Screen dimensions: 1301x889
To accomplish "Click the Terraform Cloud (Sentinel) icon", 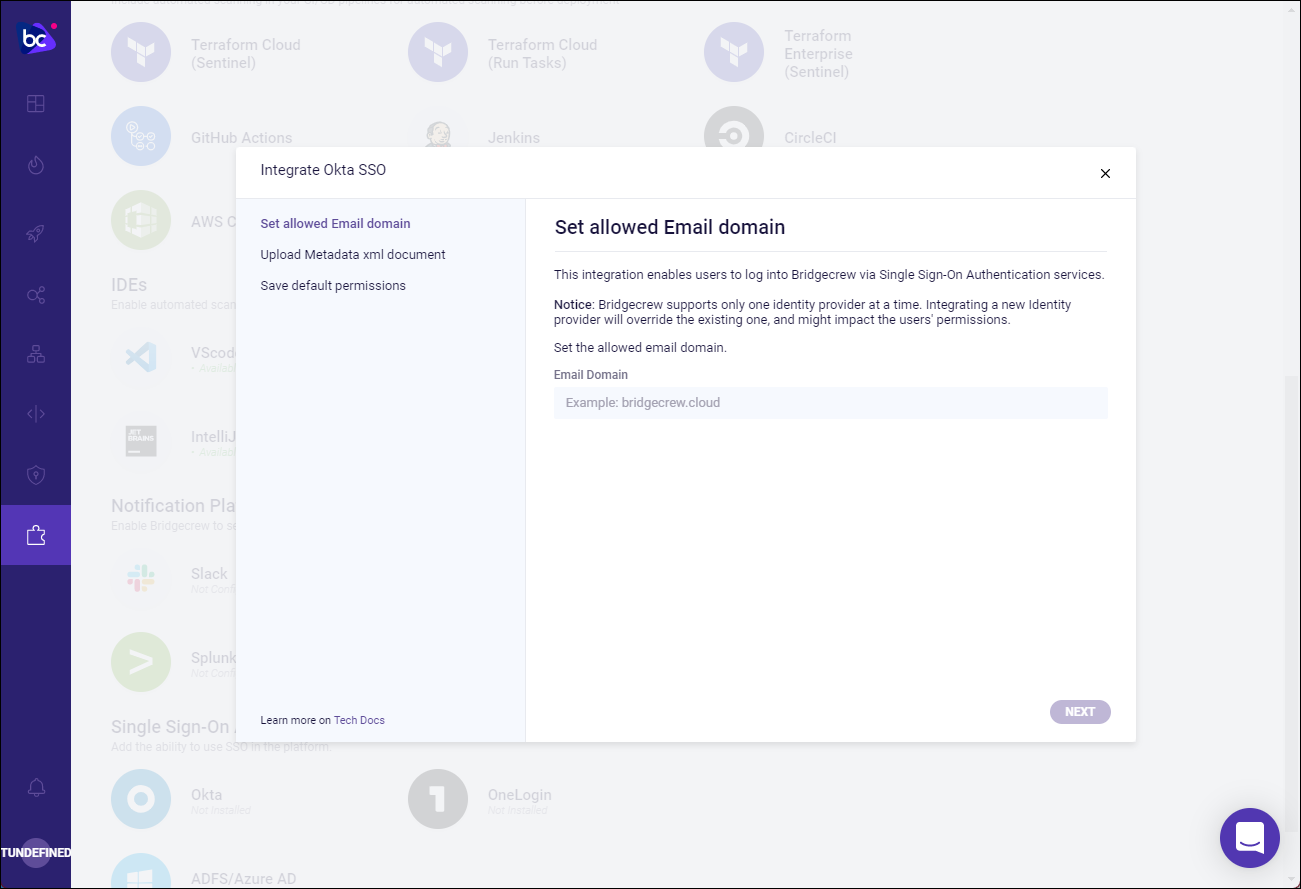I will click(141, 52).
